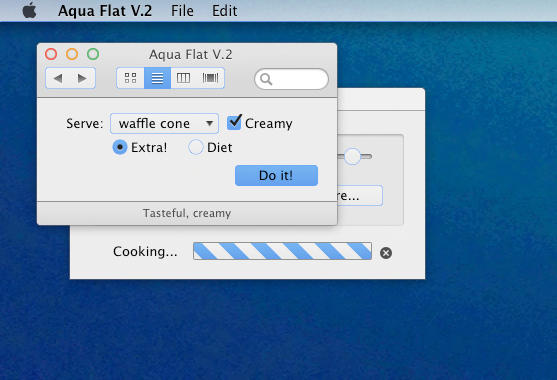
Task: Uncheck the Creamy checkbox
Action: 234,122
